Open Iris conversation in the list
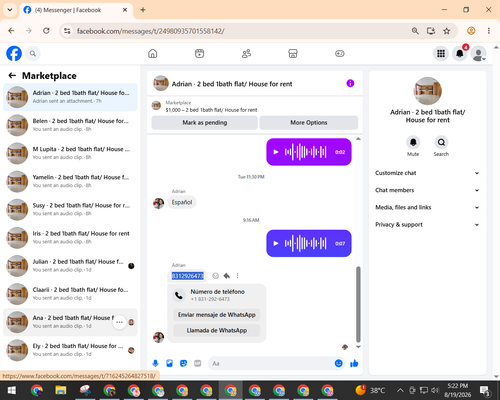The width and height of the screenshot is (500, 400). [70, 237]
